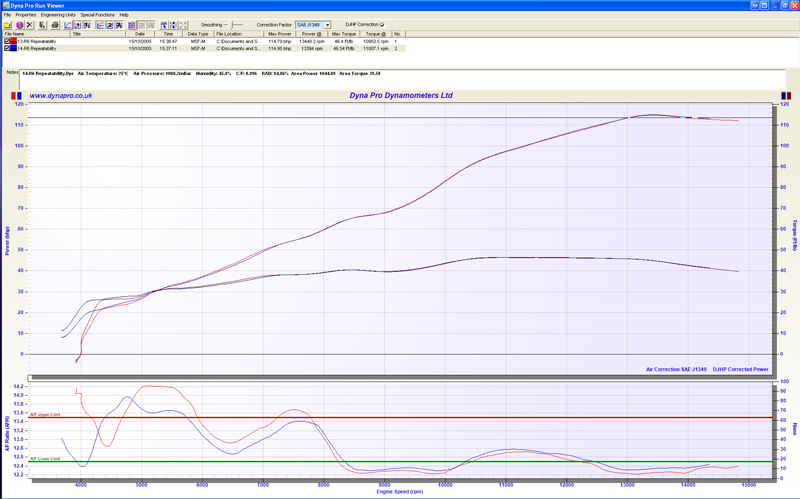Click inside the Notes text field
Screen dimensions: 800x499
(x=400, y=79)
